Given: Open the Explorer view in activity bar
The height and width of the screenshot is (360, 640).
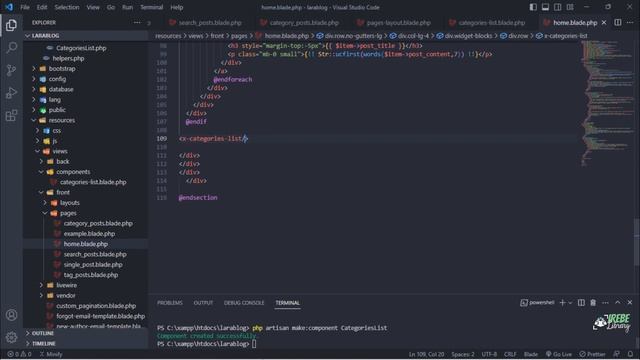Looking at the screenshot, I should (x=11, y=25).
